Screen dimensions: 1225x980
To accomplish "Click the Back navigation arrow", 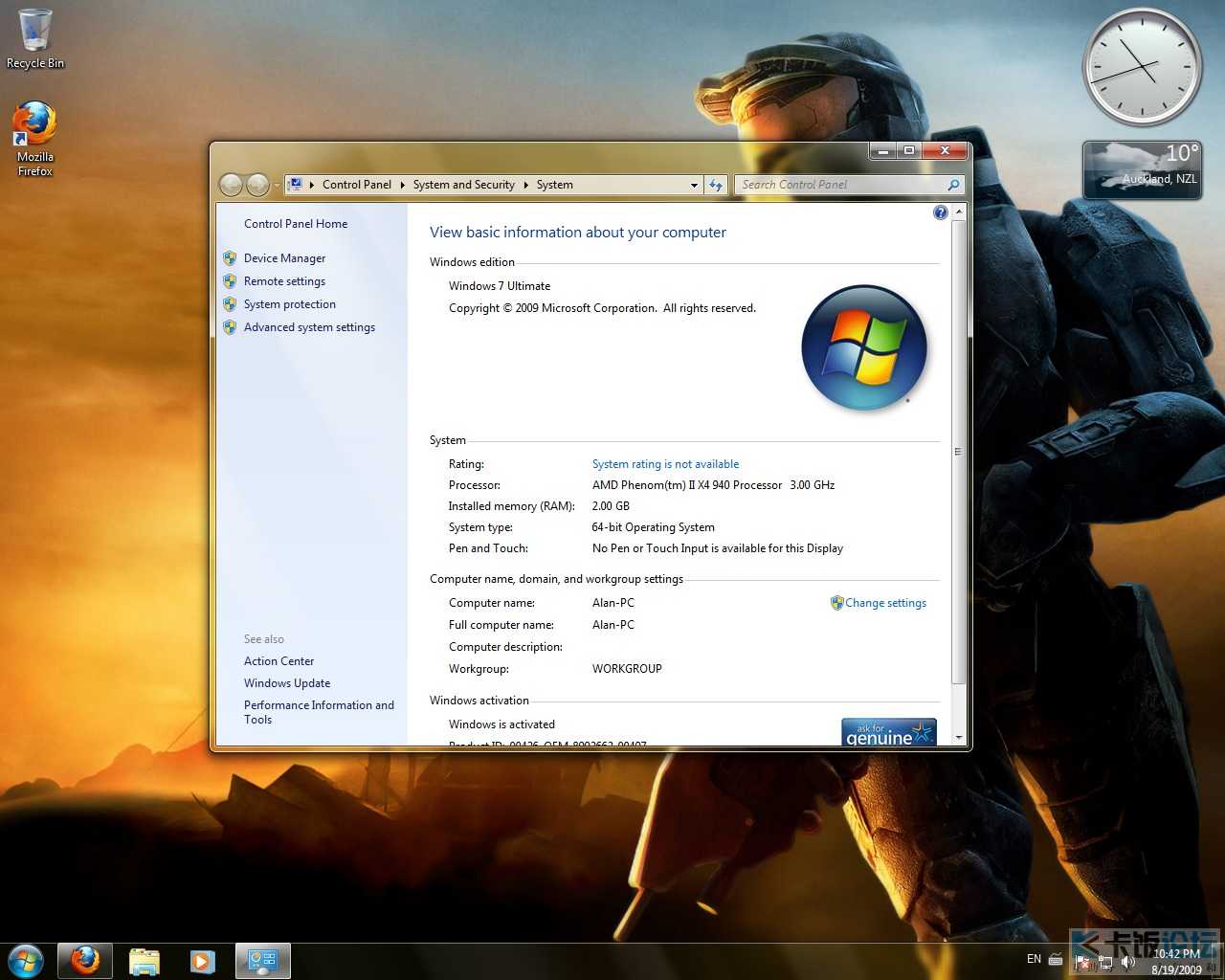I will [x=231, y=185].
